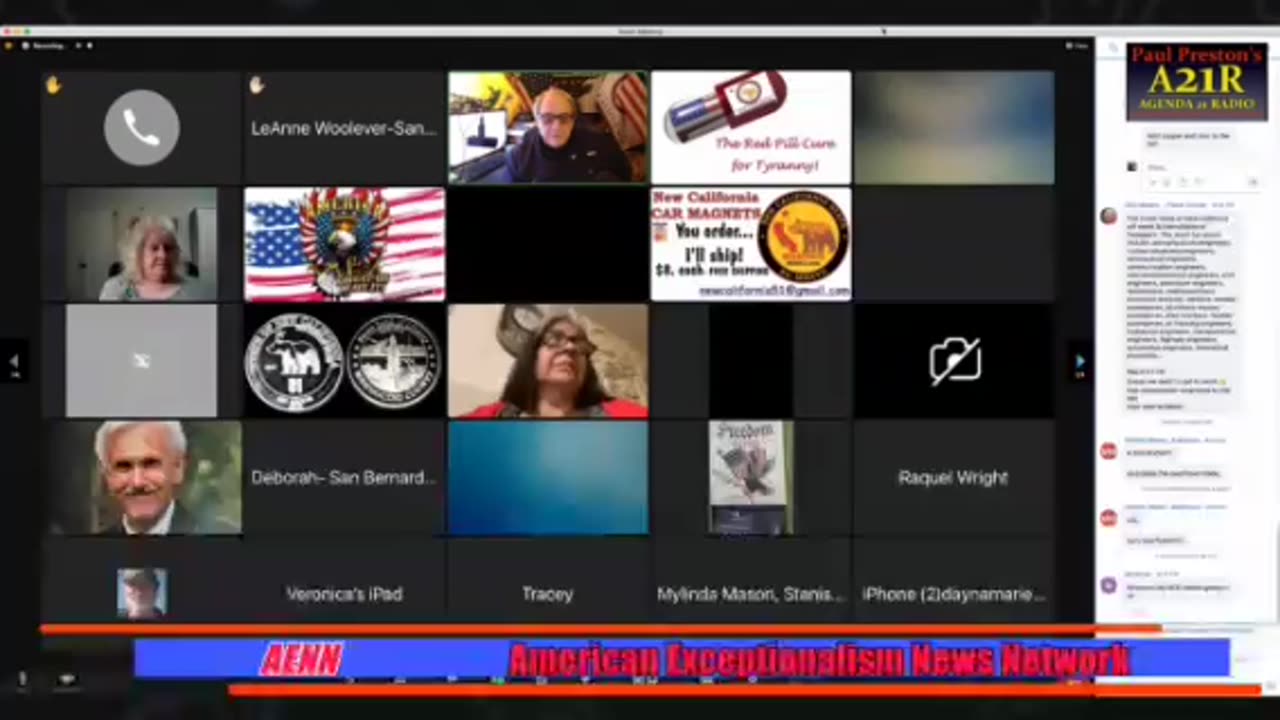Select the small avatar in bottom-left tile

pos(141,593)
